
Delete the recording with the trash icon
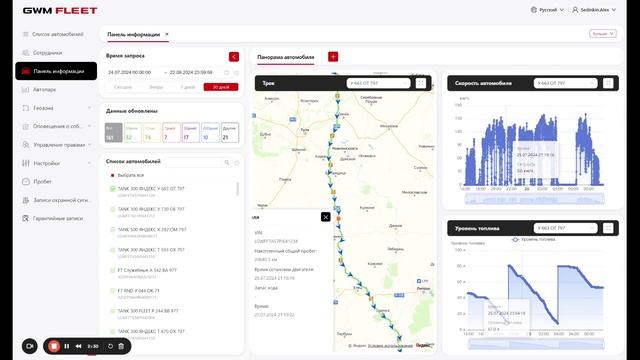point(121,346)
